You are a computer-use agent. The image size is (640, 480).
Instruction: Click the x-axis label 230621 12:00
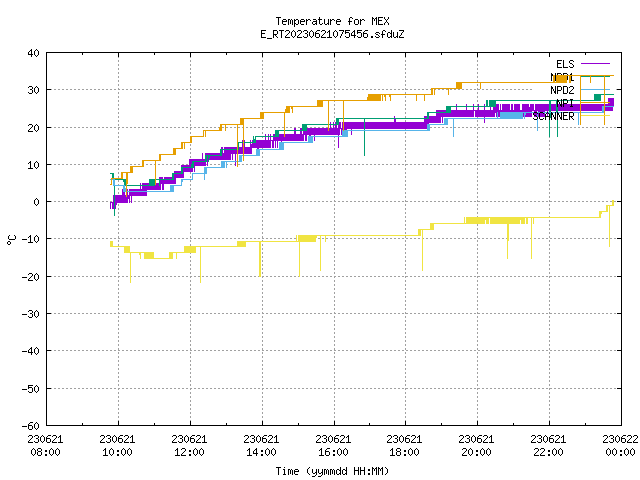[189, 446]
